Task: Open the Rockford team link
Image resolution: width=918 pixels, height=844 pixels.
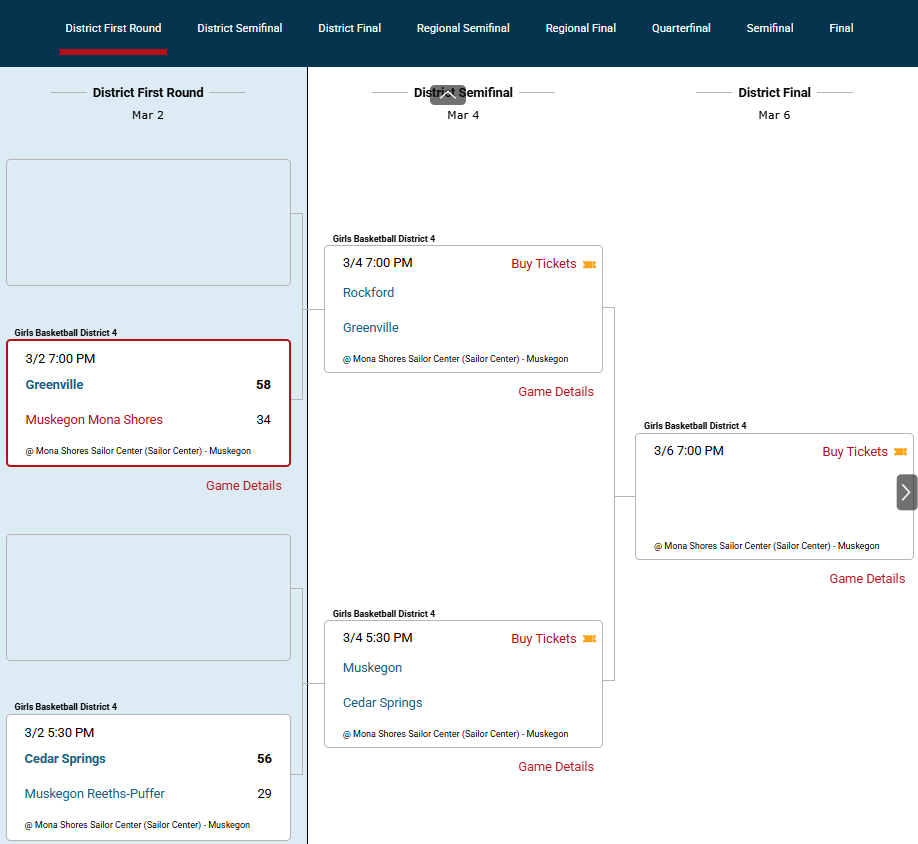Action: 368,293
